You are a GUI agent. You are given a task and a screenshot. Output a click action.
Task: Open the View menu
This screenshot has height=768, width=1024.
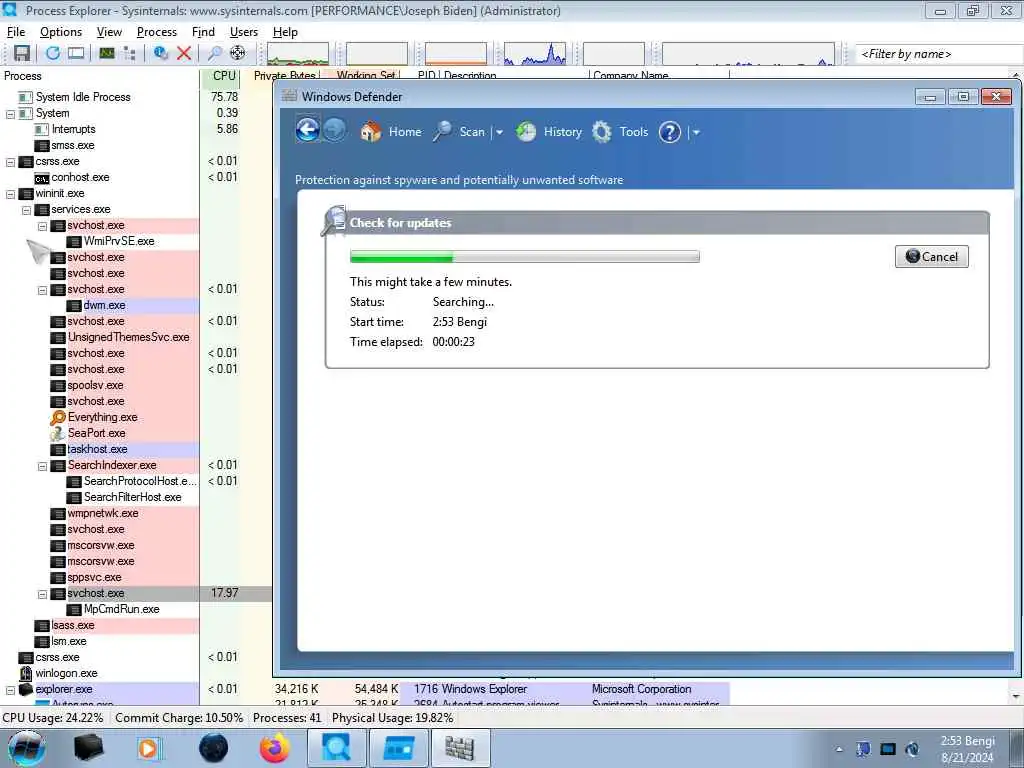click(x=109, y=32)
